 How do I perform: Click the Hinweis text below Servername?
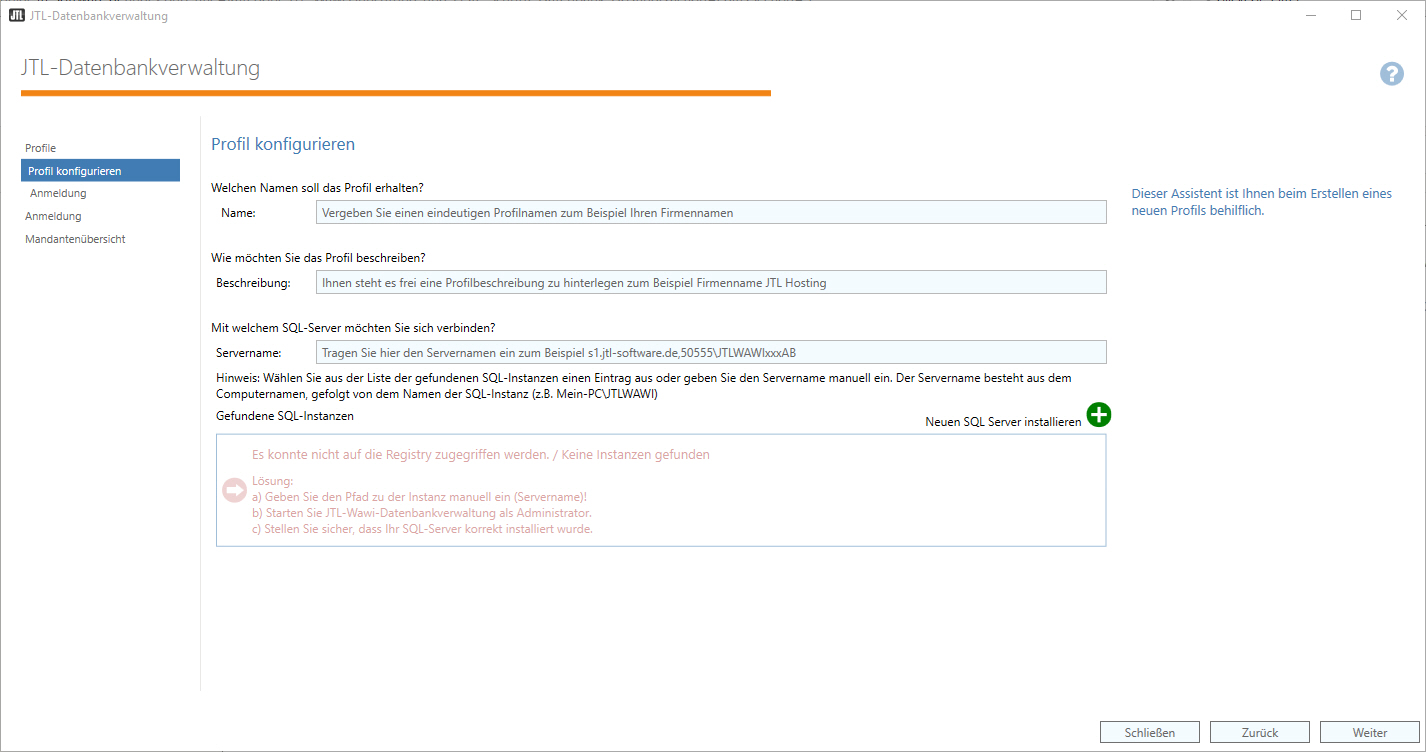pos(645,385)
